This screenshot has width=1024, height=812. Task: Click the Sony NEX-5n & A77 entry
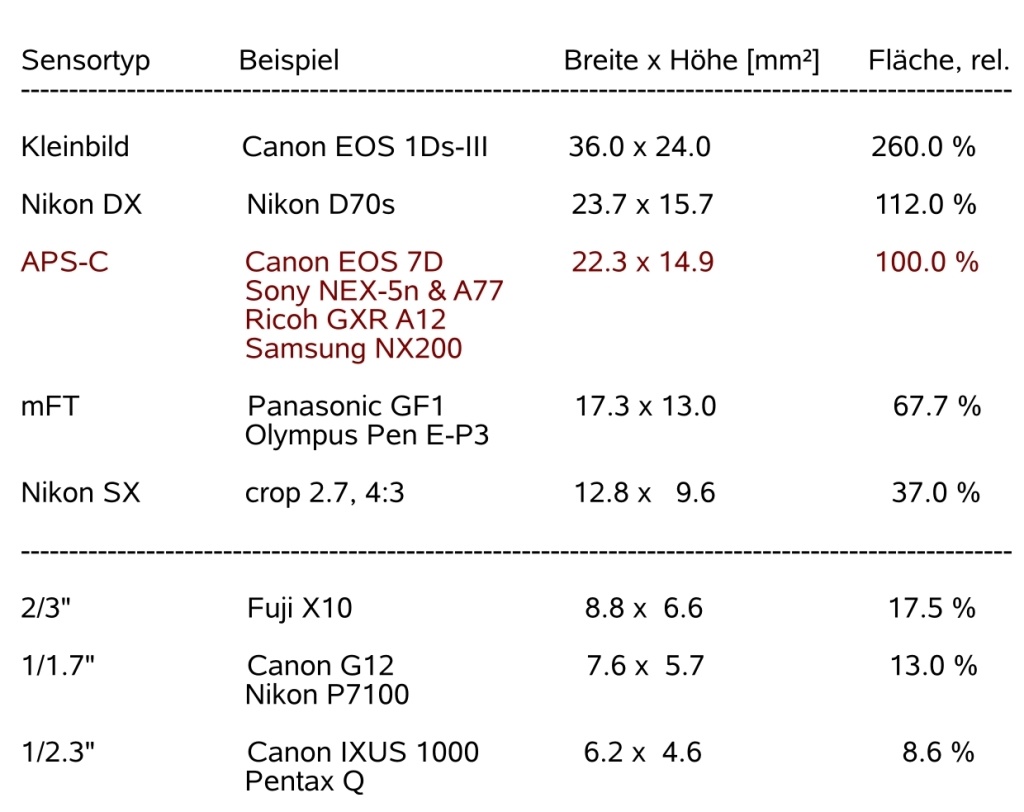[x=374, y=291]
